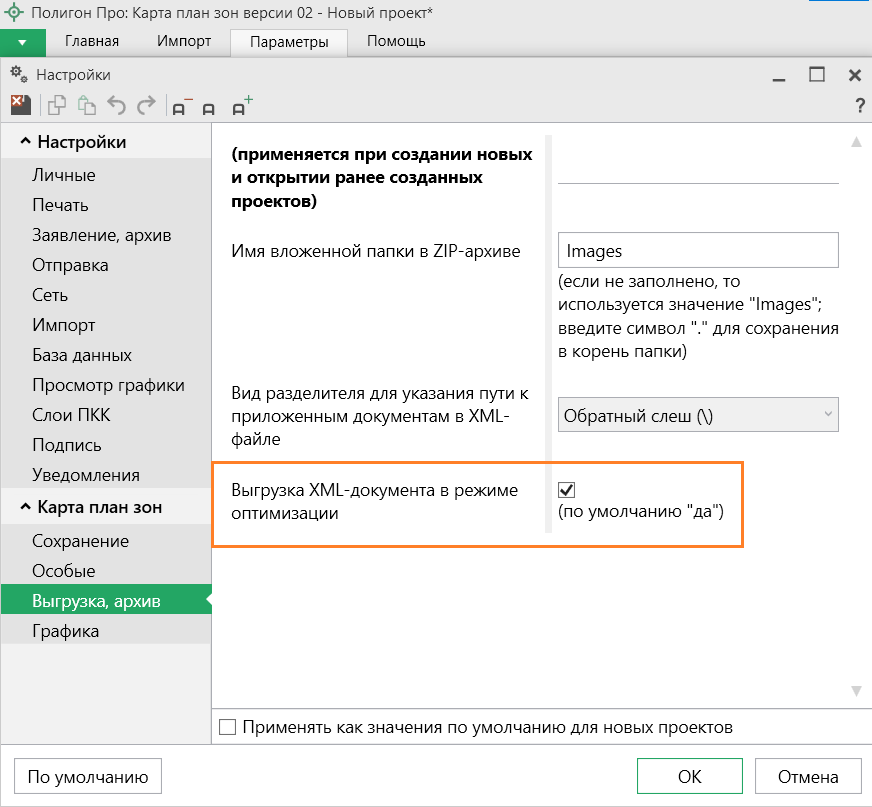Decrease font size with A-minus icon
The width and height of the screenshot is (872, 807).
click(181, 106)
